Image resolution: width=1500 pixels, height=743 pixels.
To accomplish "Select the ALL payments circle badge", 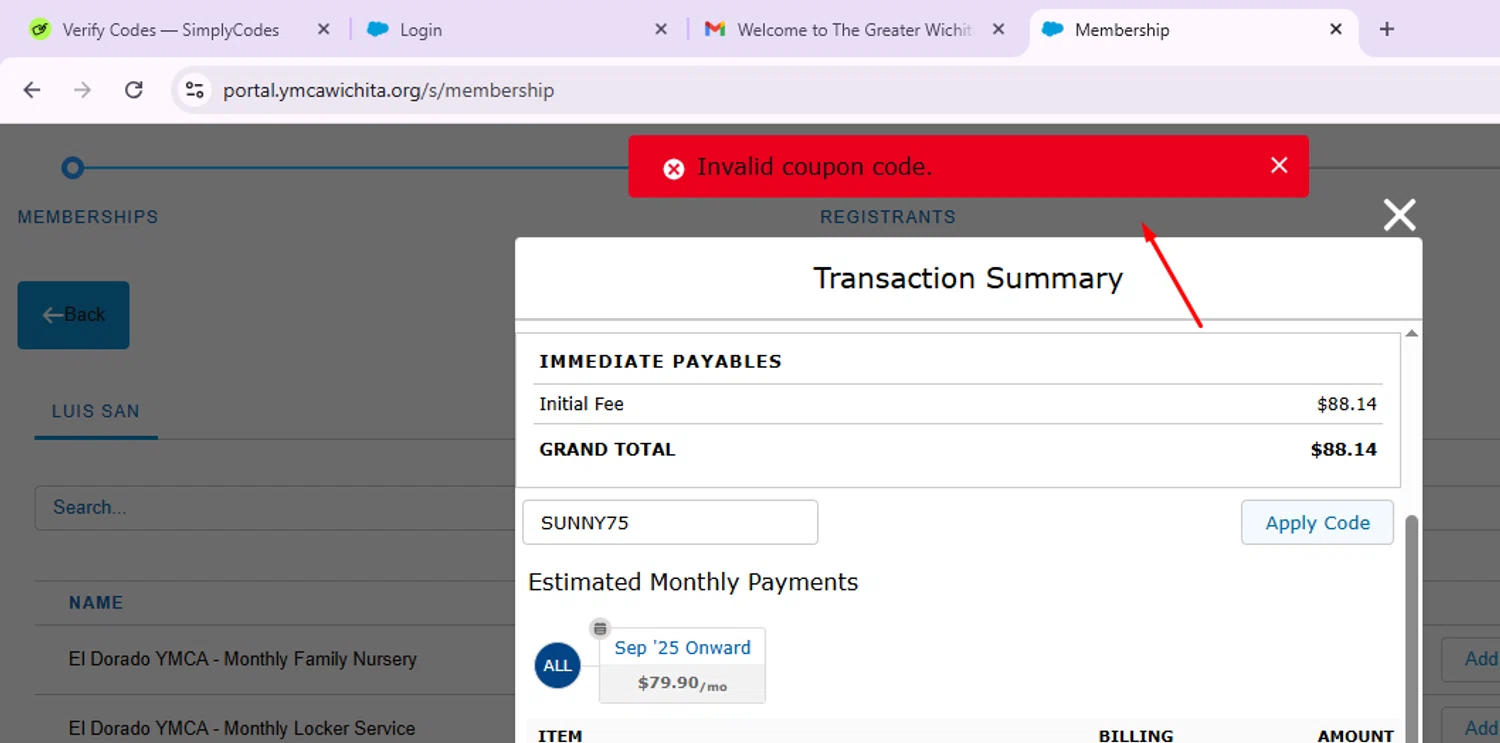I will (558, 665).
